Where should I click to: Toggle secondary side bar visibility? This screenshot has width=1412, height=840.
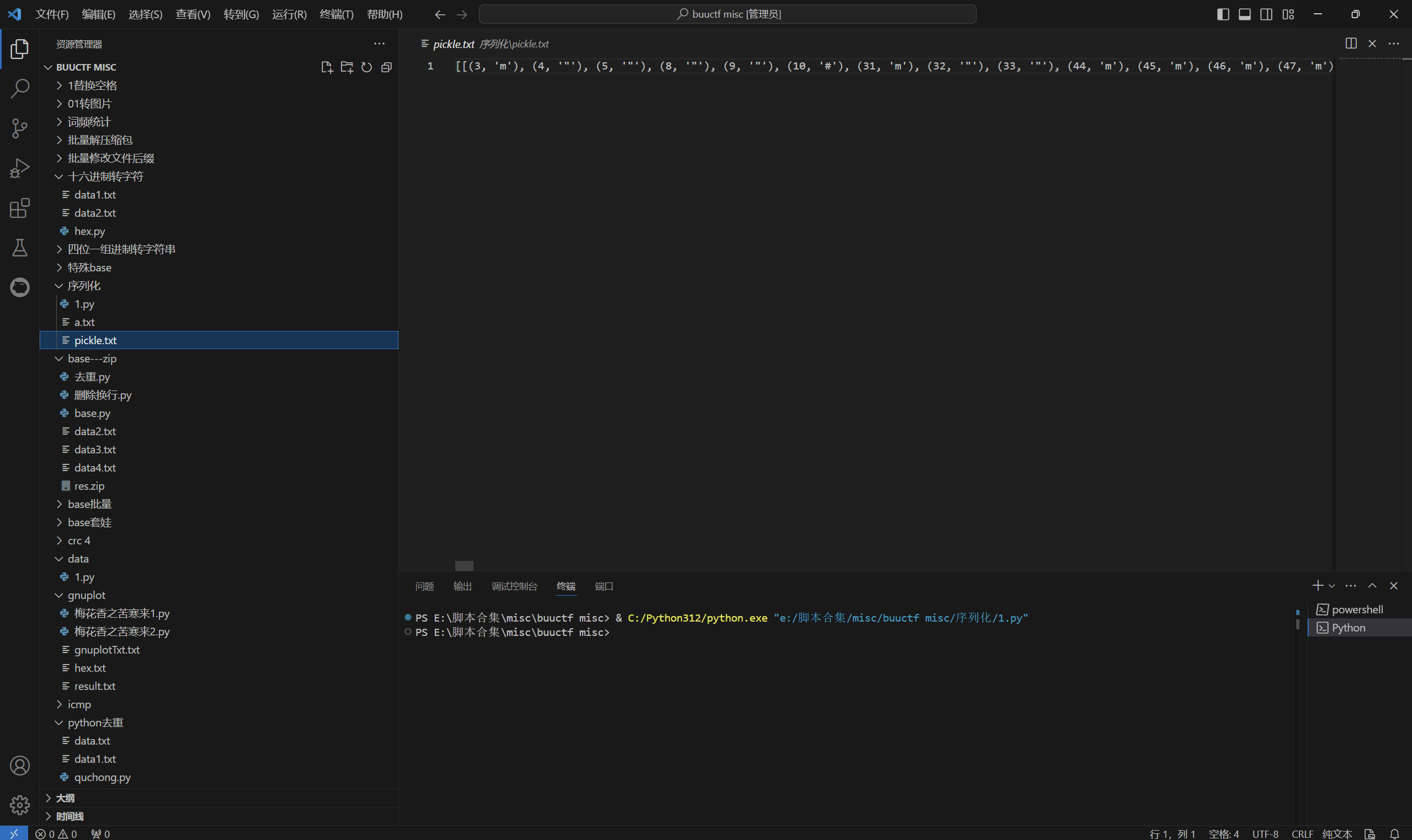[x=1266, y=14]
